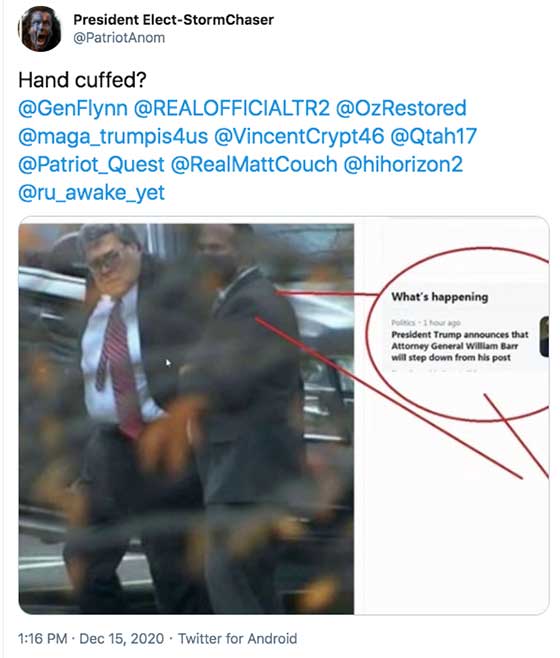Image resolution: width=560 pixels, height=658 pixels.
Task: Click the Twitter for Android source label
Action: pyautogui.click(x=238, y=638)
